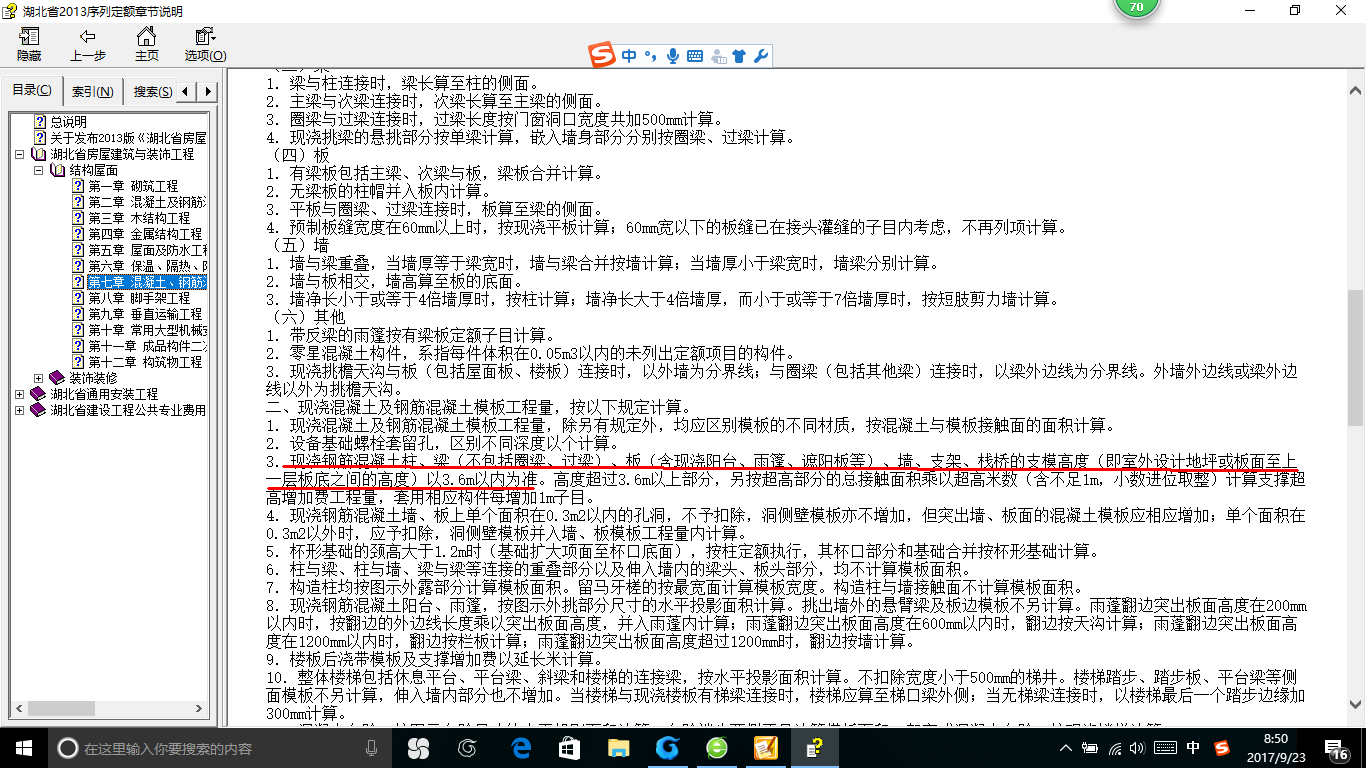
Task: Open Microsoft Edge from taskbar
Action: [521, 748]
